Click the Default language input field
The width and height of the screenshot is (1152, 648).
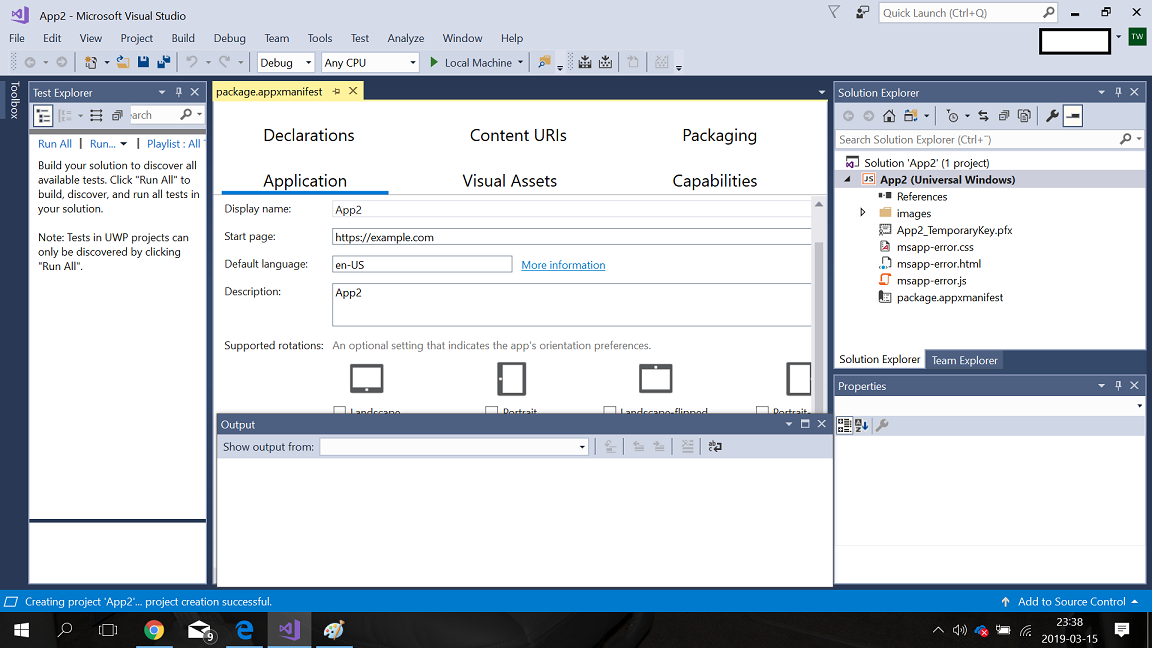pos(422,264)
